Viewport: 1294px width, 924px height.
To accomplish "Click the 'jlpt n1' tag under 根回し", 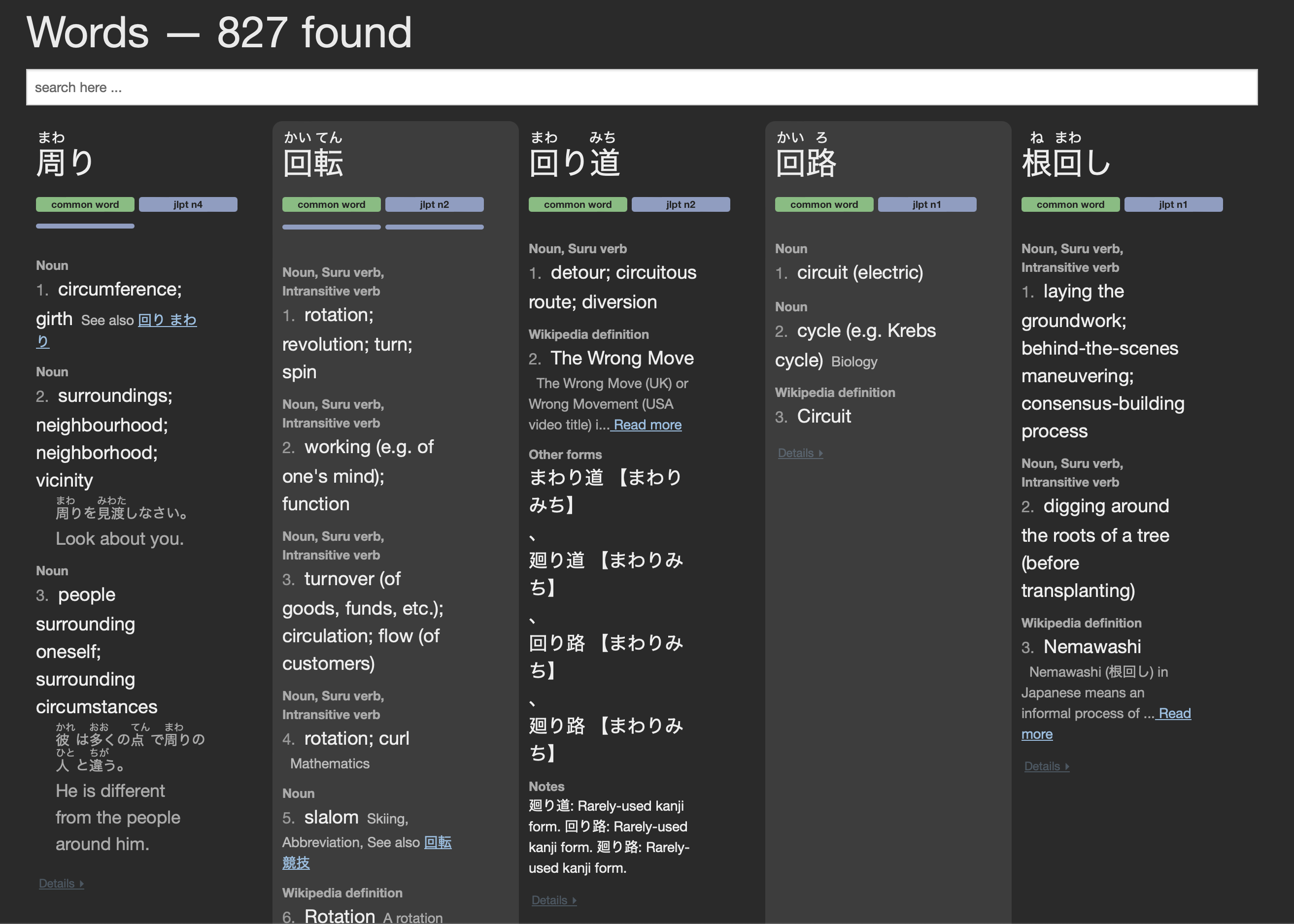I will coord(1173,204).
